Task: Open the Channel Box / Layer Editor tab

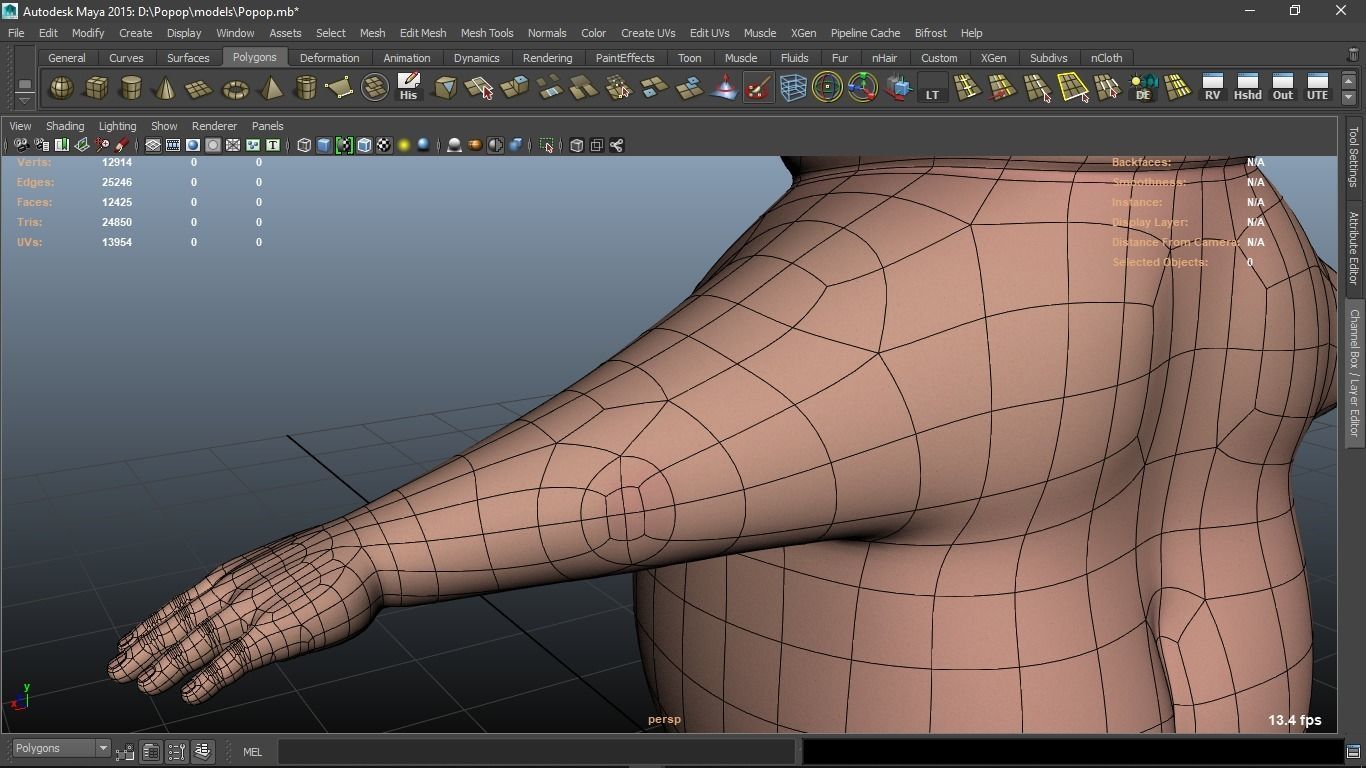Action: click(1354, 372)
